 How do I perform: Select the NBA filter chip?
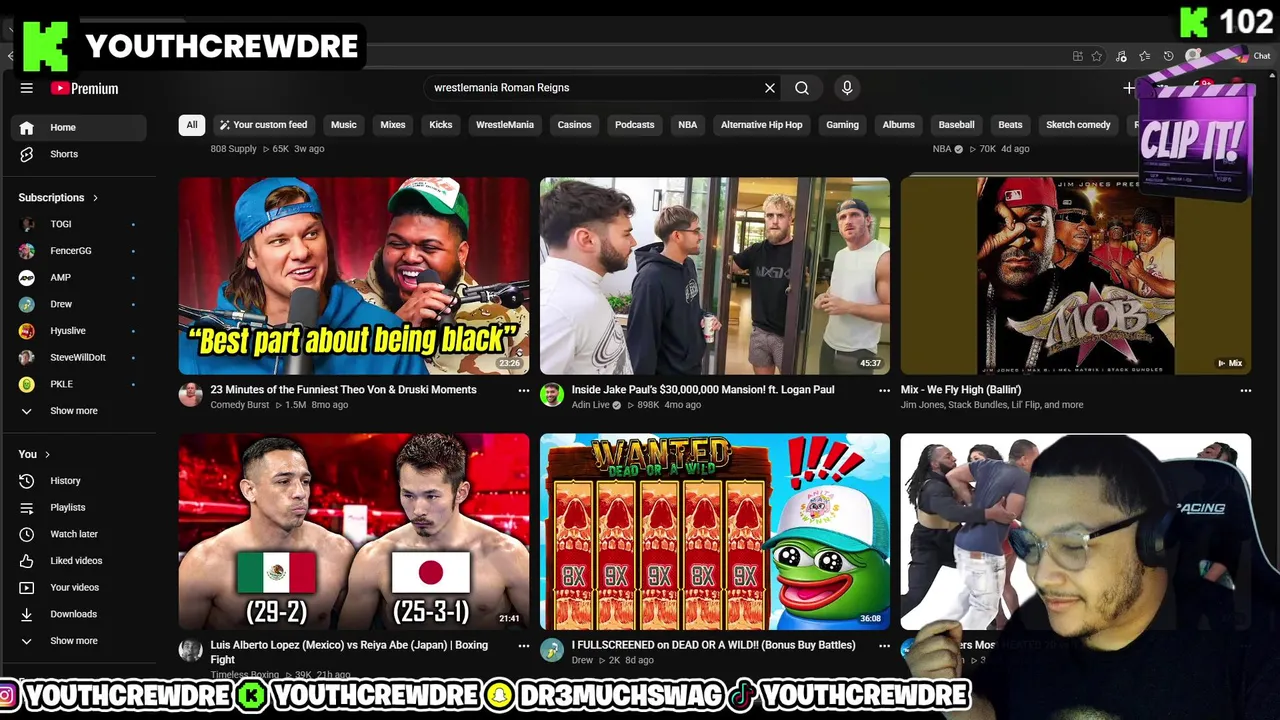[x=688, y=125]
